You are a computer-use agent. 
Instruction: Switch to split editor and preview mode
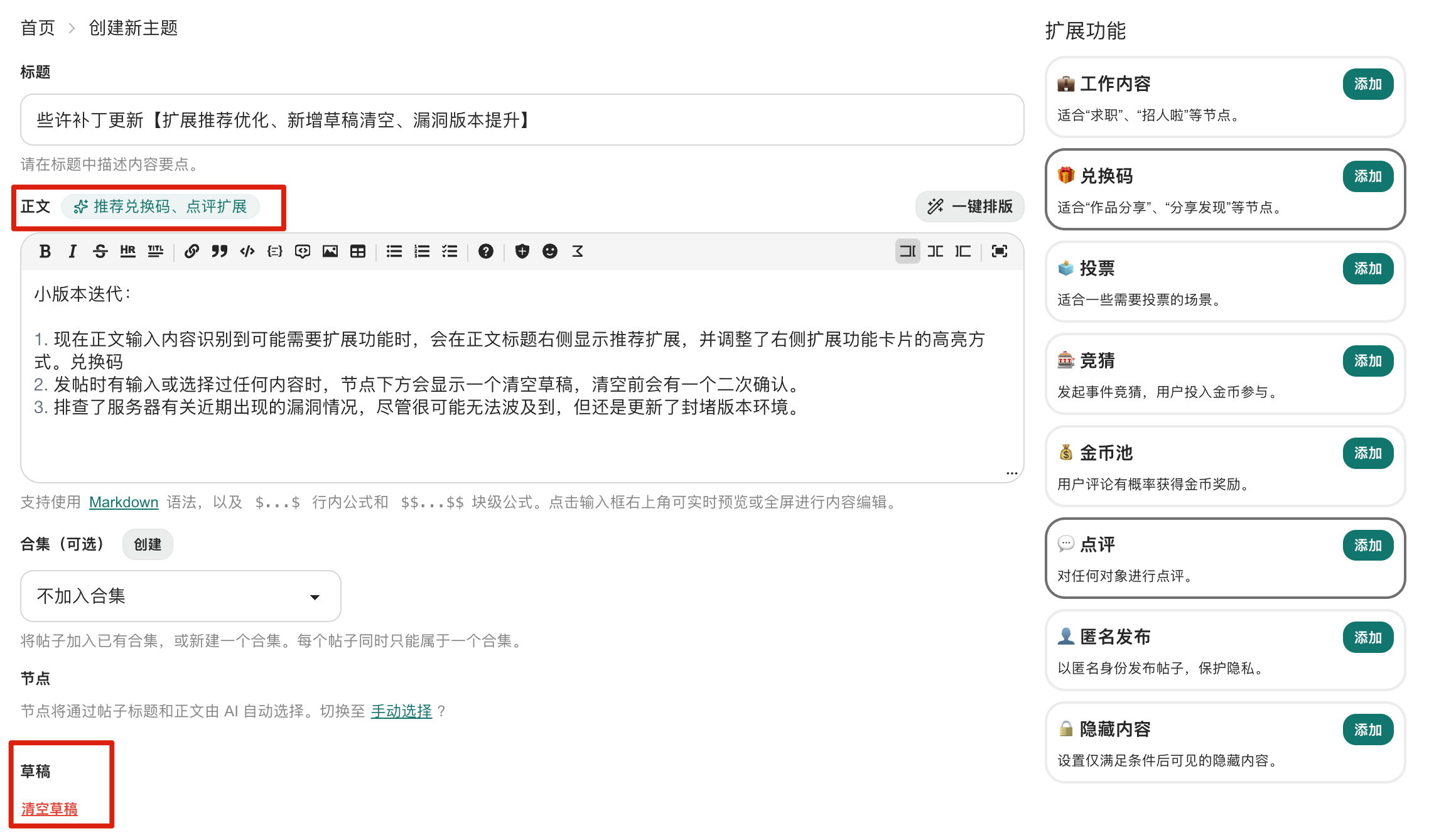click(x=935, y=252)
